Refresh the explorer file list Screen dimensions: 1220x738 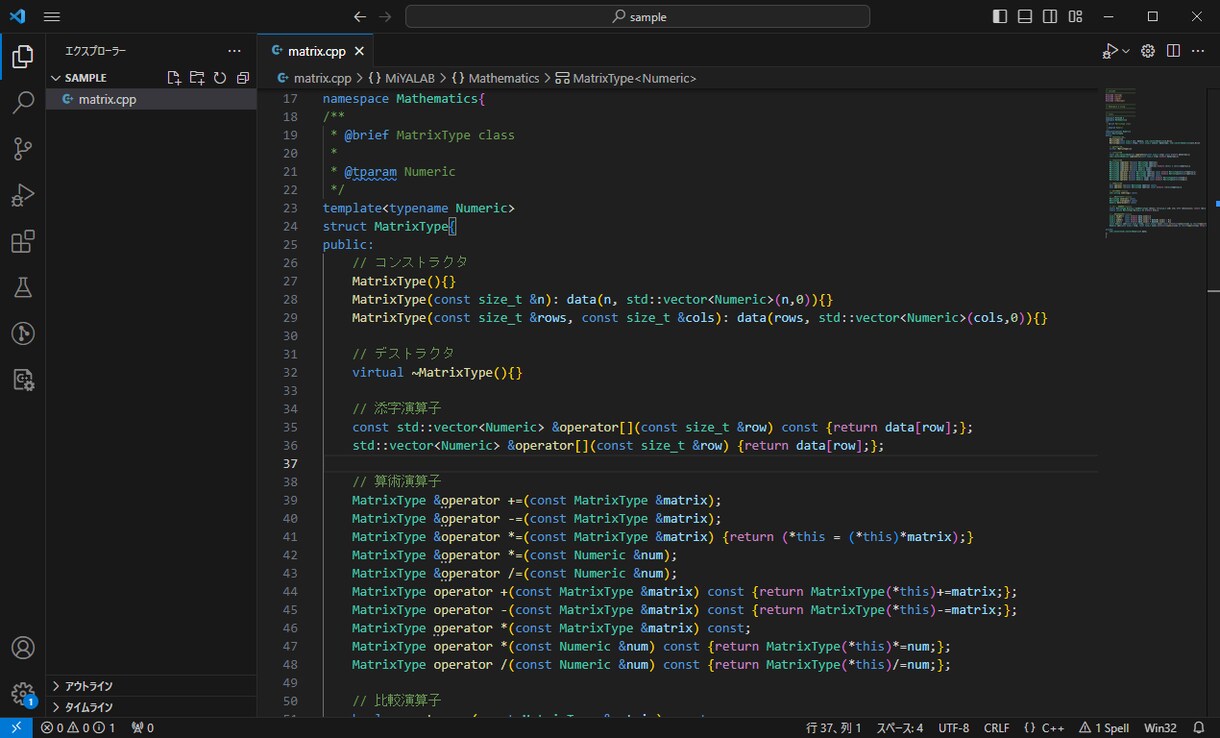[x=219, y=78]
